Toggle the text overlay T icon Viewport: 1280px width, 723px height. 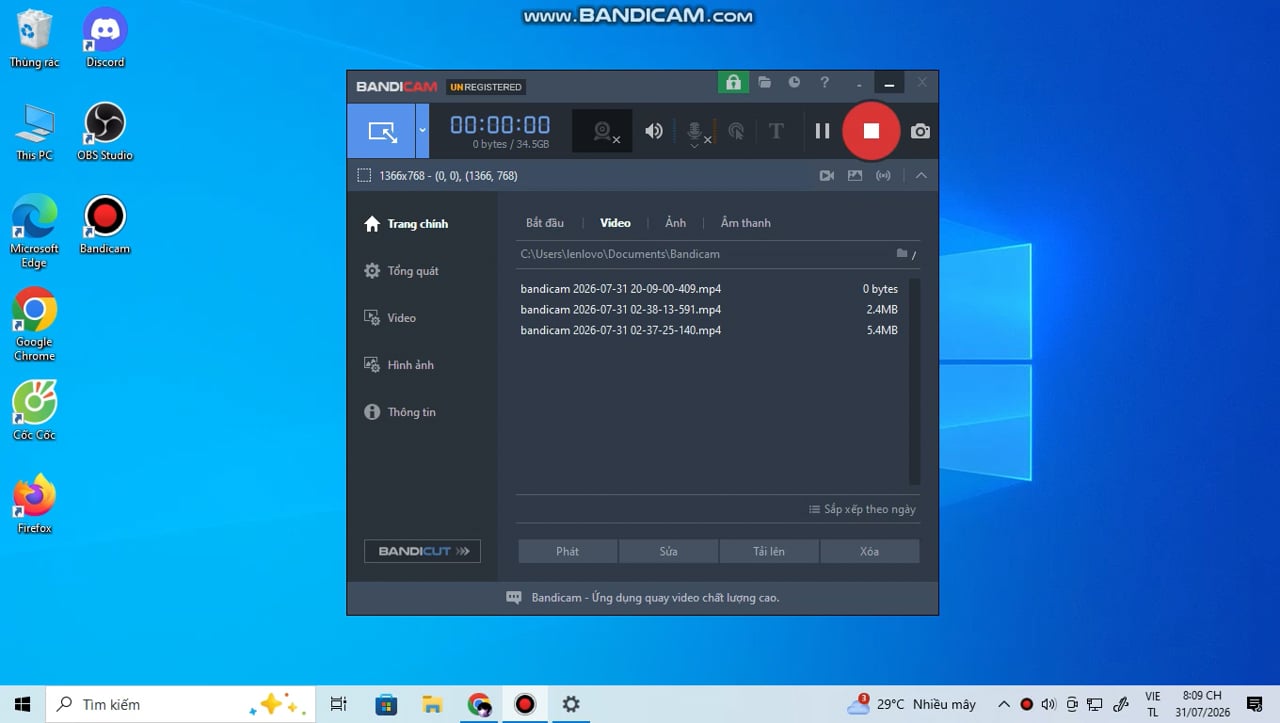point(776,131)
